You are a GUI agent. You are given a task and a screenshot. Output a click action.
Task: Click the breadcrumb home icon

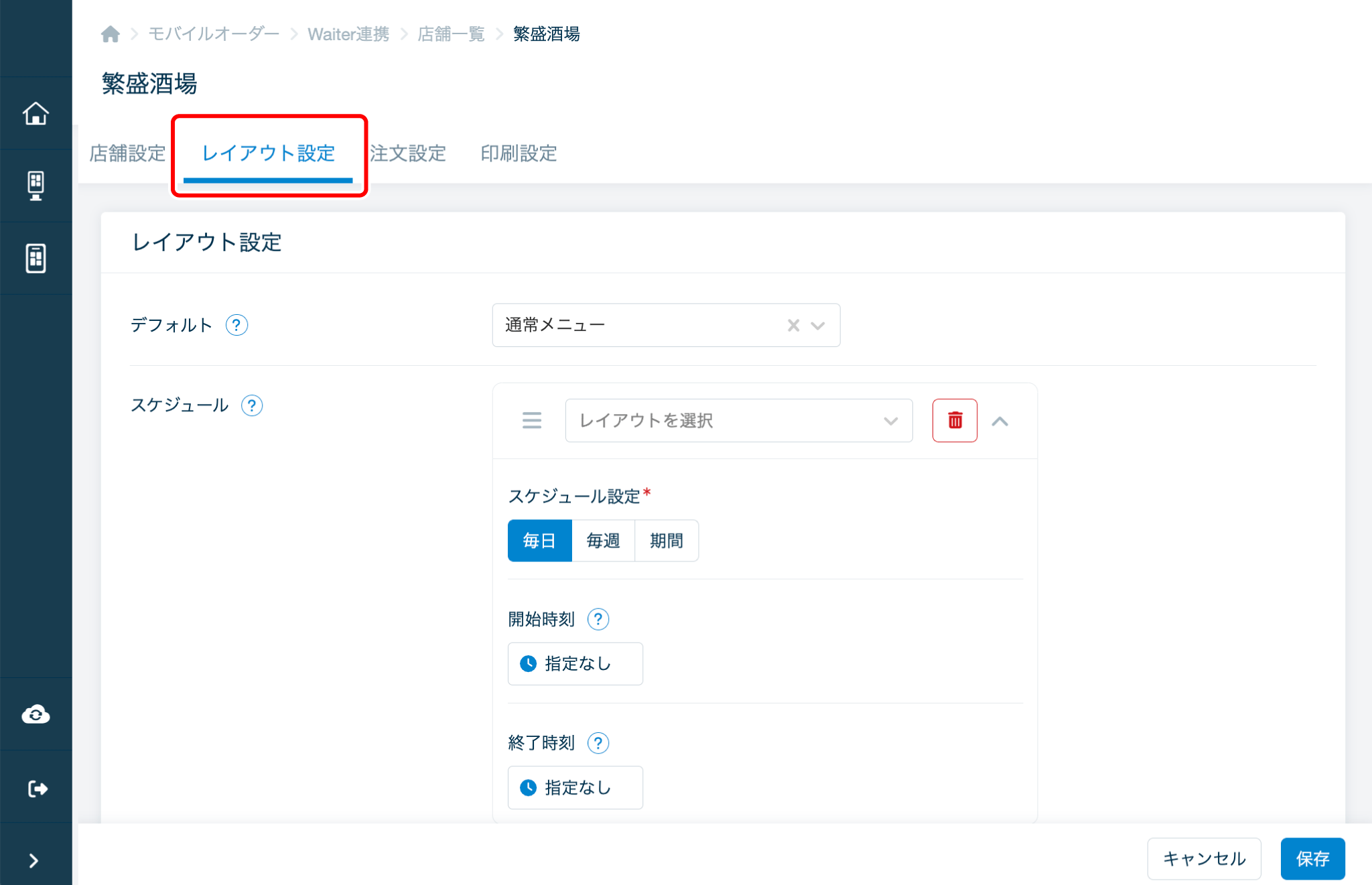(111, 33)
